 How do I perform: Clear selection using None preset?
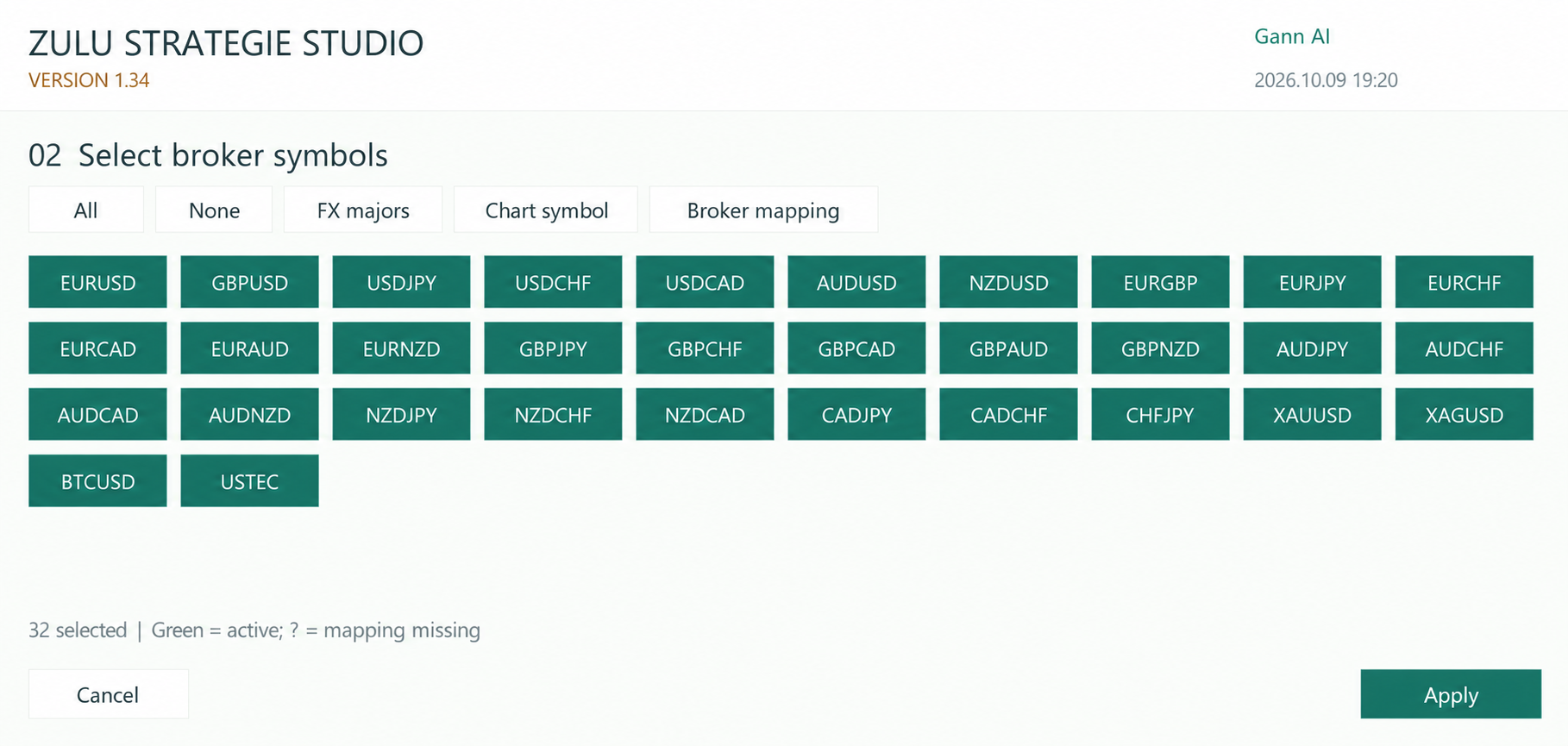214,210
